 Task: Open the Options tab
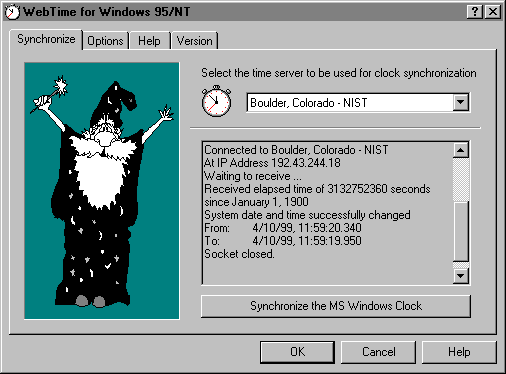click(x=105, y=41)
